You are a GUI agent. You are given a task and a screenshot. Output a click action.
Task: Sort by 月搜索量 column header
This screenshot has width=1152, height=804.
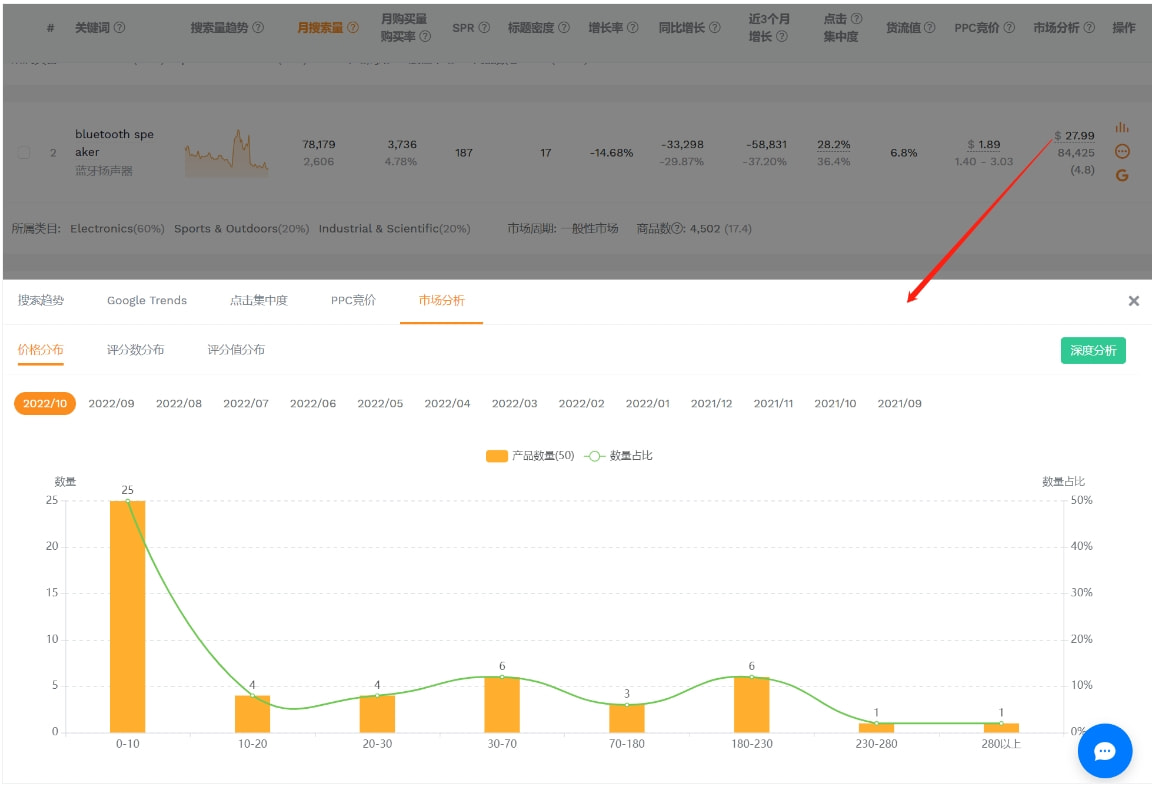click(321, 28)
